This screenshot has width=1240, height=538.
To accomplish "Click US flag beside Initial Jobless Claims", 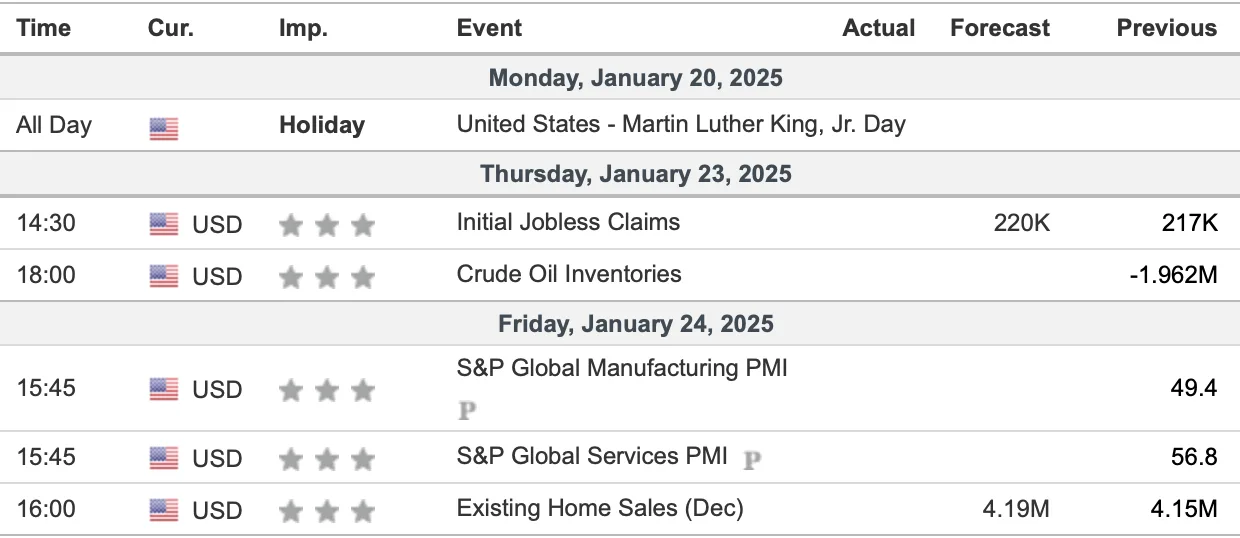I will click(164, 225).
